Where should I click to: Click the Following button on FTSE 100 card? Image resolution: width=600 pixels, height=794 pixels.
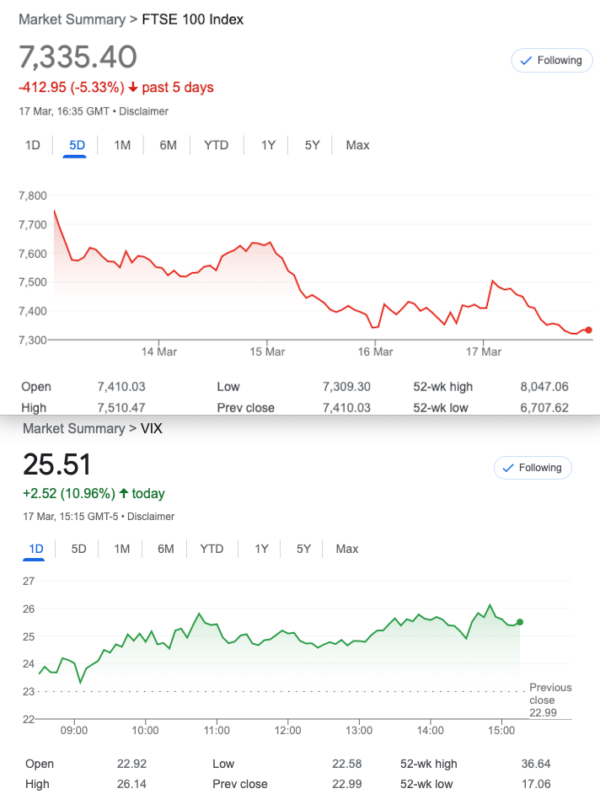[x=551, y=60]
